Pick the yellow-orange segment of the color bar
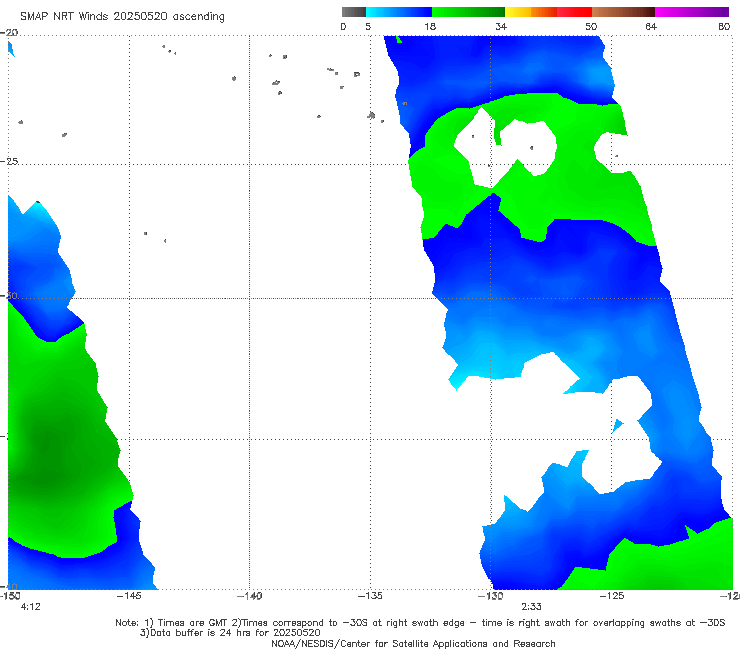740x650 pixels. point(531,12)
